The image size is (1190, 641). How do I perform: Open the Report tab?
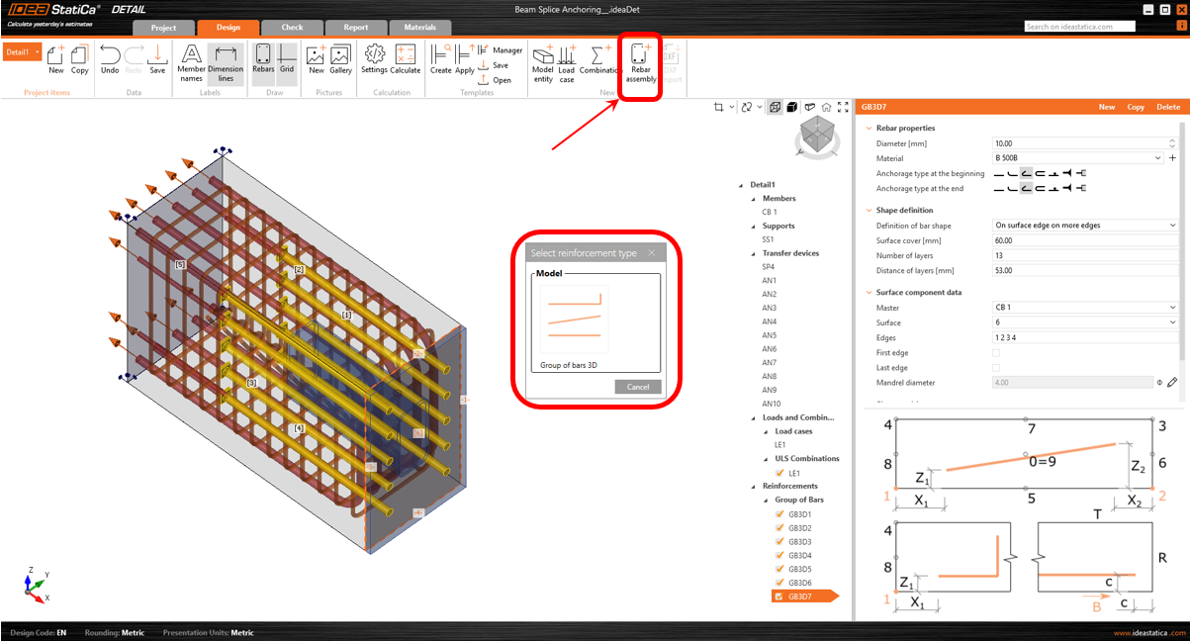(x=355, y=27)
